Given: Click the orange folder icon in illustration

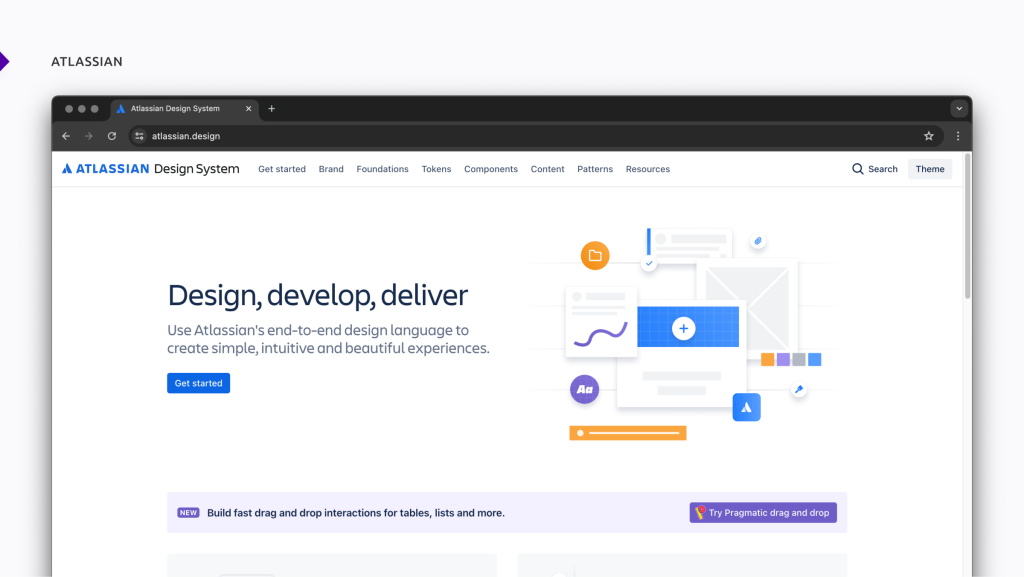Looking at the screenshot, I should tap(595, 255).
